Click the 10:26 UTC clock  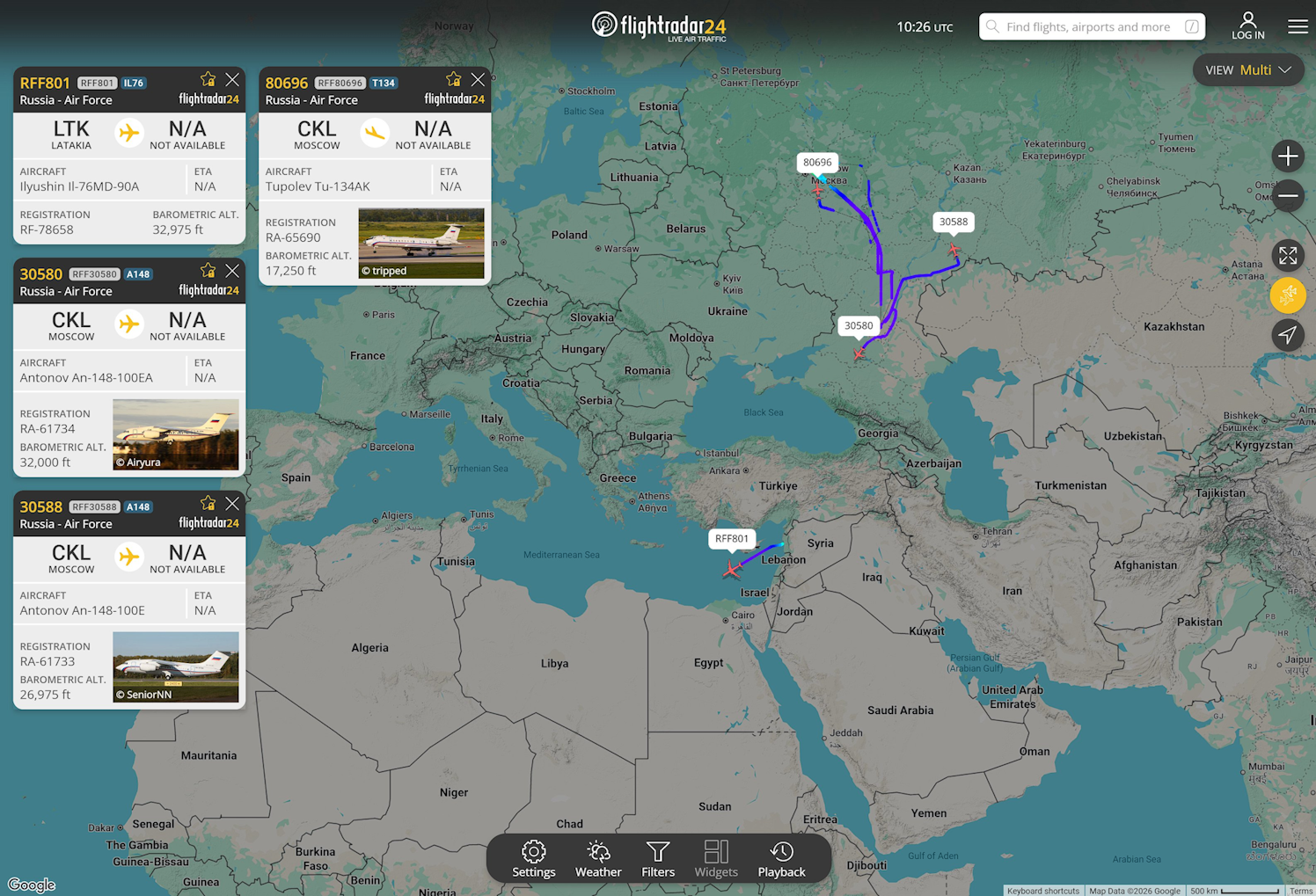[x=925, y=27]
